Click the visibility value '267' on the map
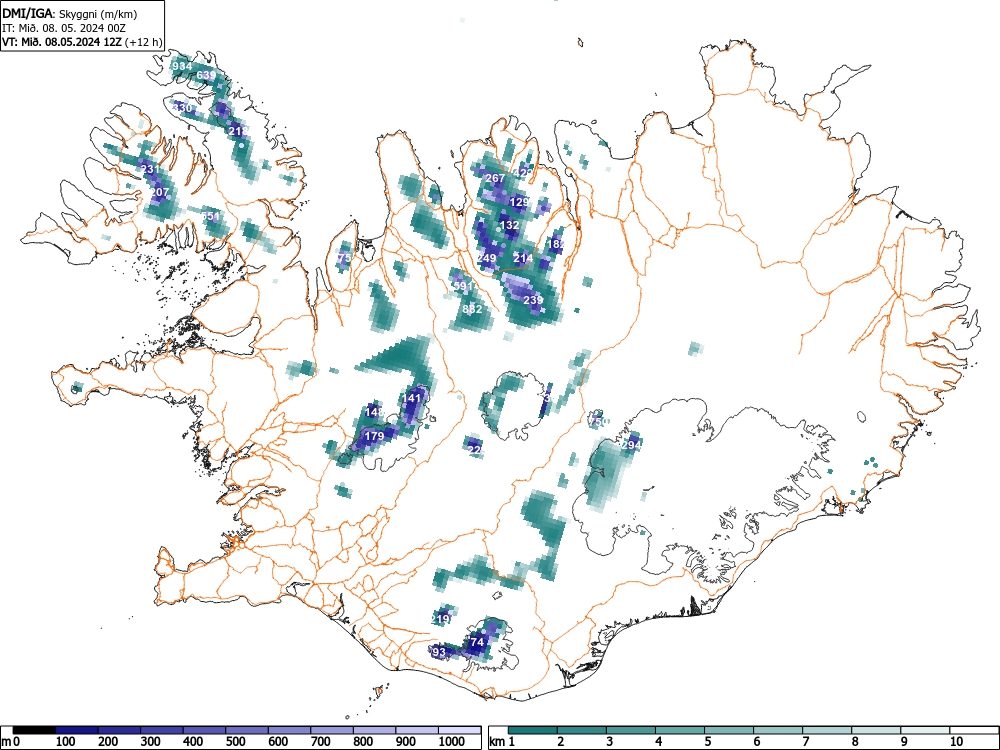 point(496,178)
